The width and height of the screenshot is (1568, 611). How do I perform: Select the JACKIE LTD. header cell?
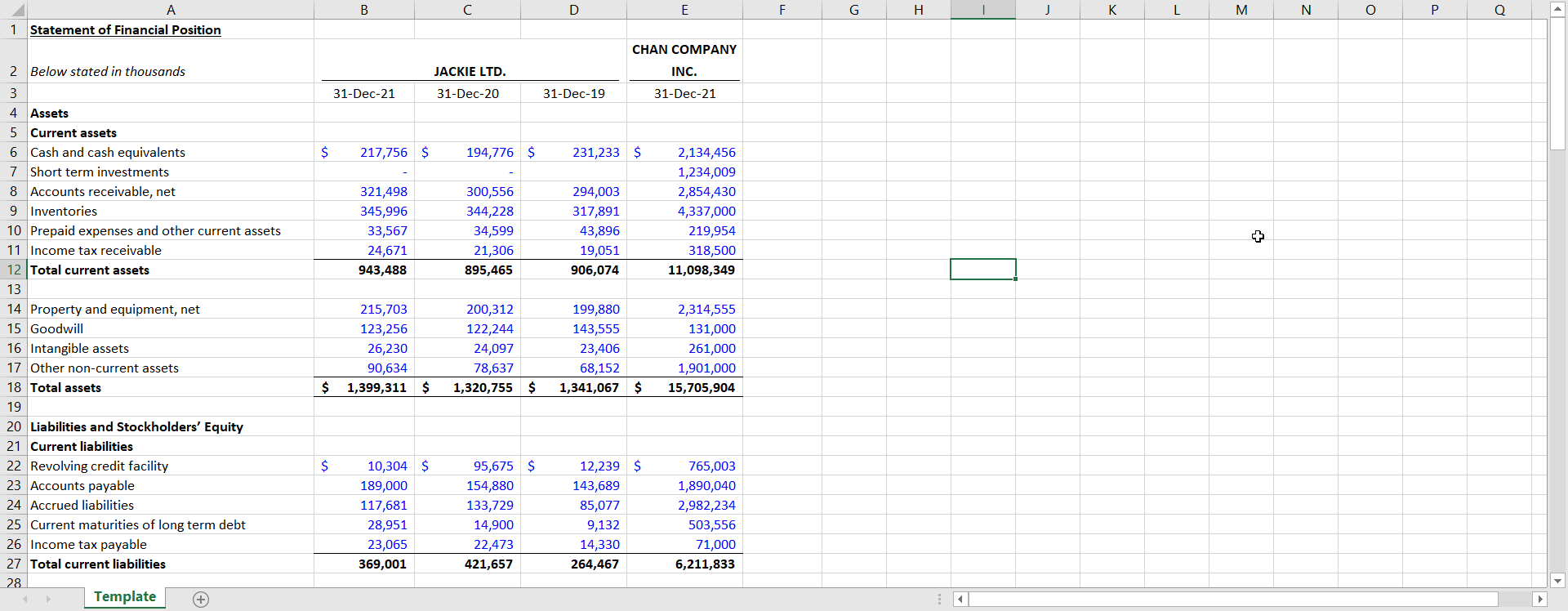click(x=470, y=71)
